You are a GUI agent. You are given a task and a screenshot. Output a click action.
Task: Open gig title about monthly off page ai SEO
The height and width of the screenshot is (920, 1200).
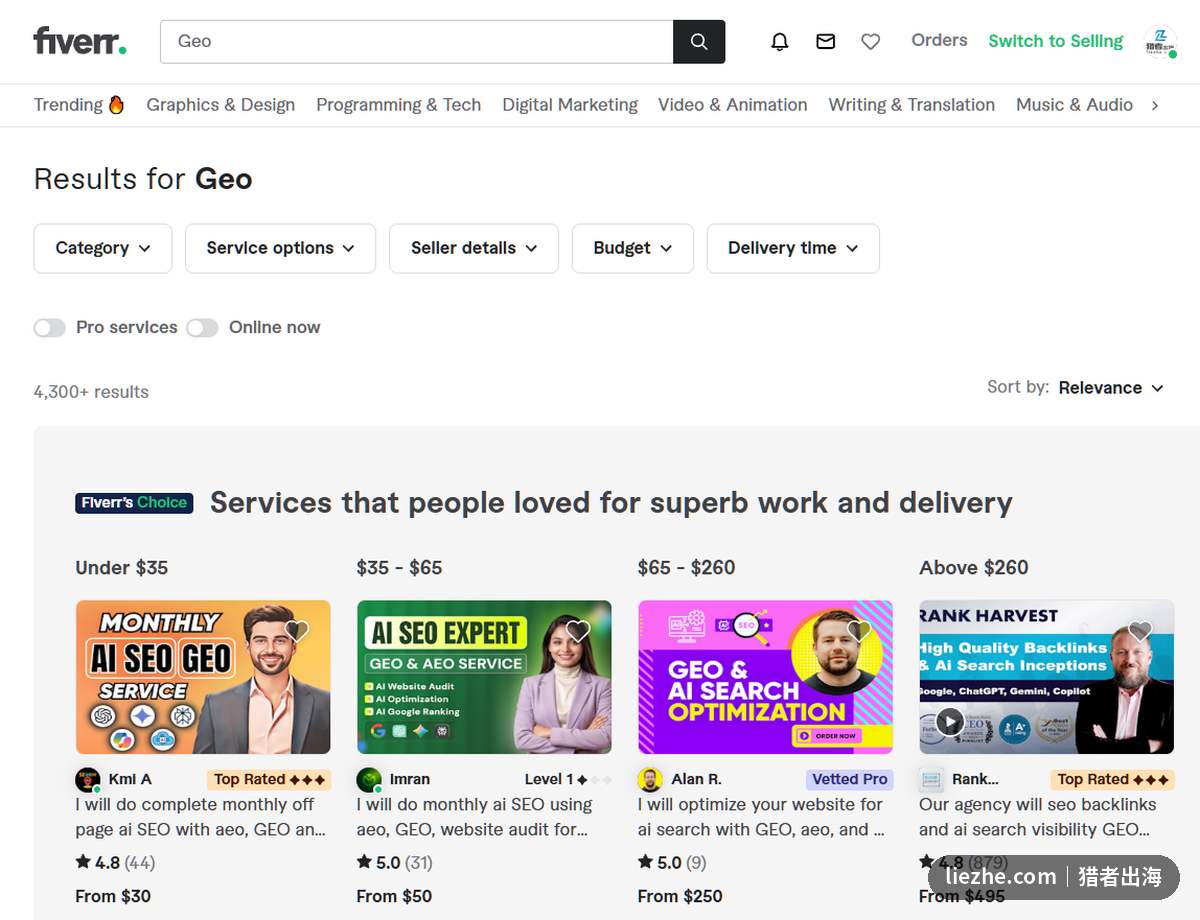201,817
